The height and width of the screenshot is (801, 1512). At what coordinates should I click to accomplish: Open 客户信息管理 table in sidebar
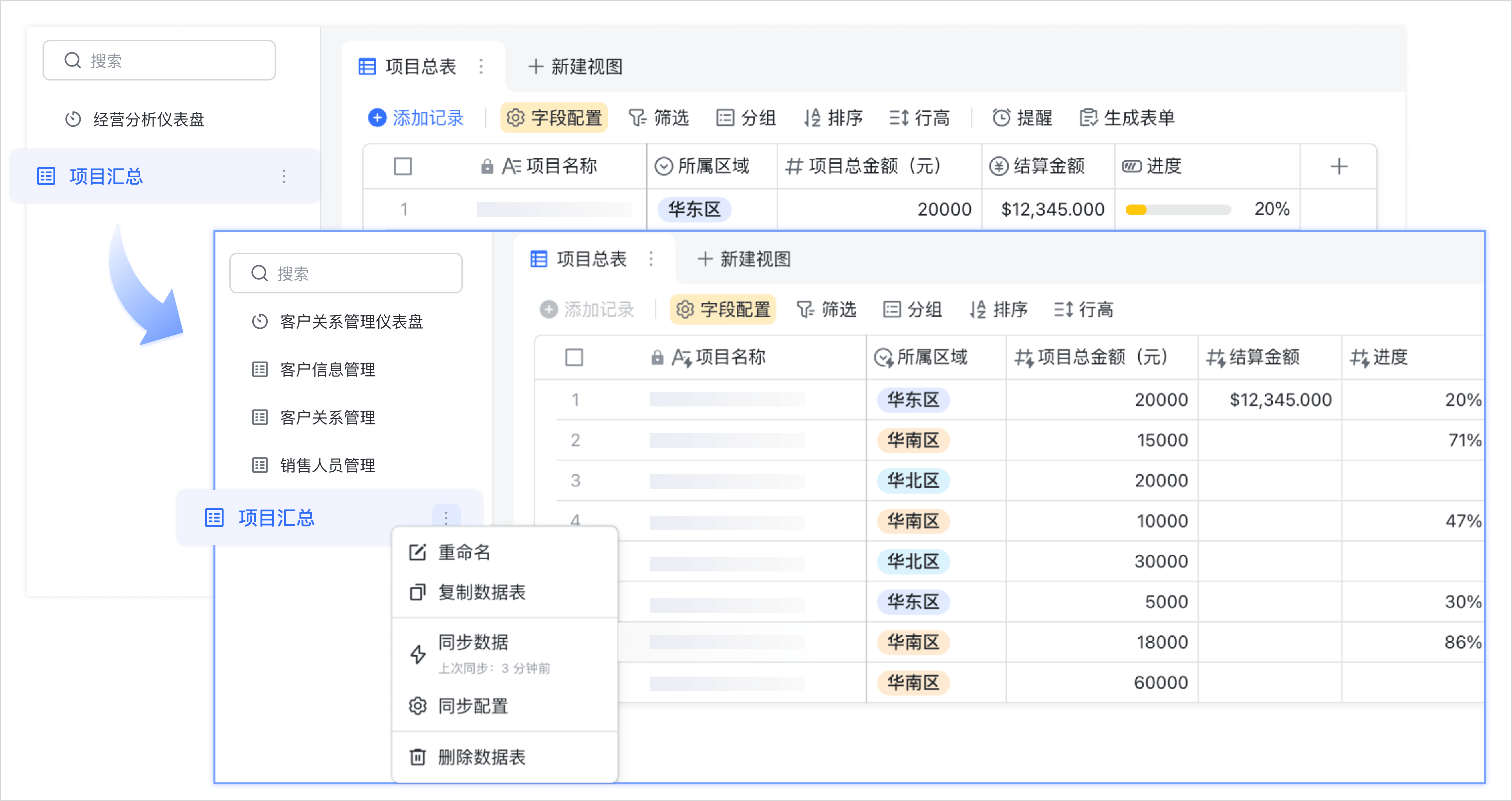[314, 369]
